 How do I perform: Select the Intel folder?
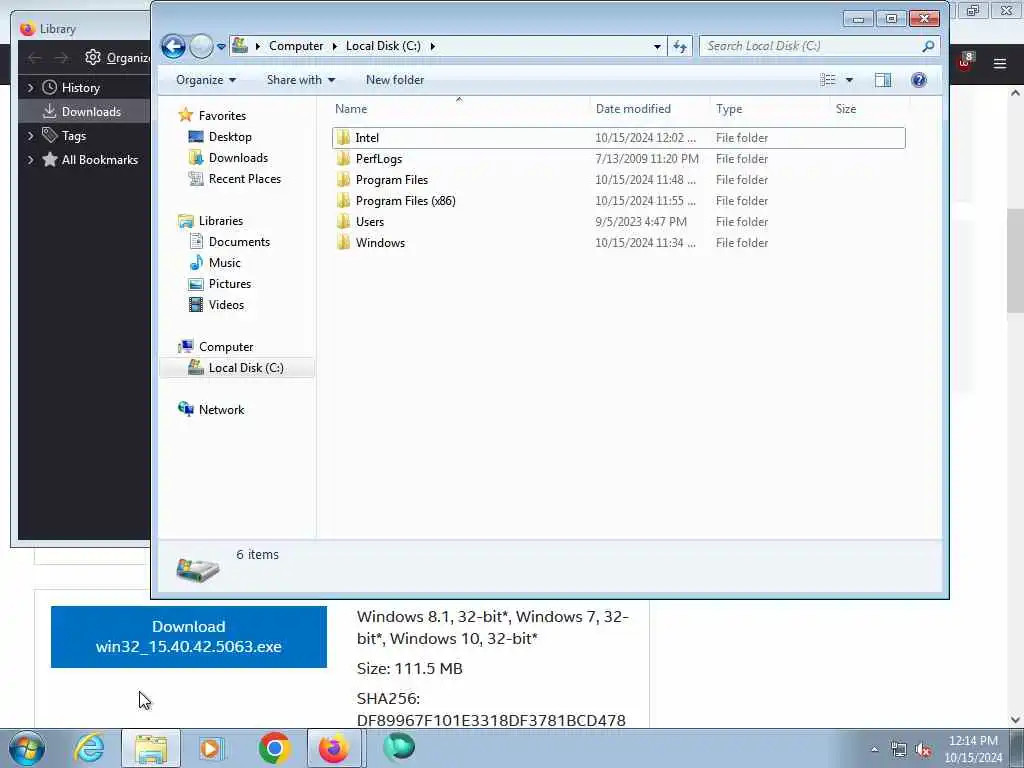coord(618,138)
